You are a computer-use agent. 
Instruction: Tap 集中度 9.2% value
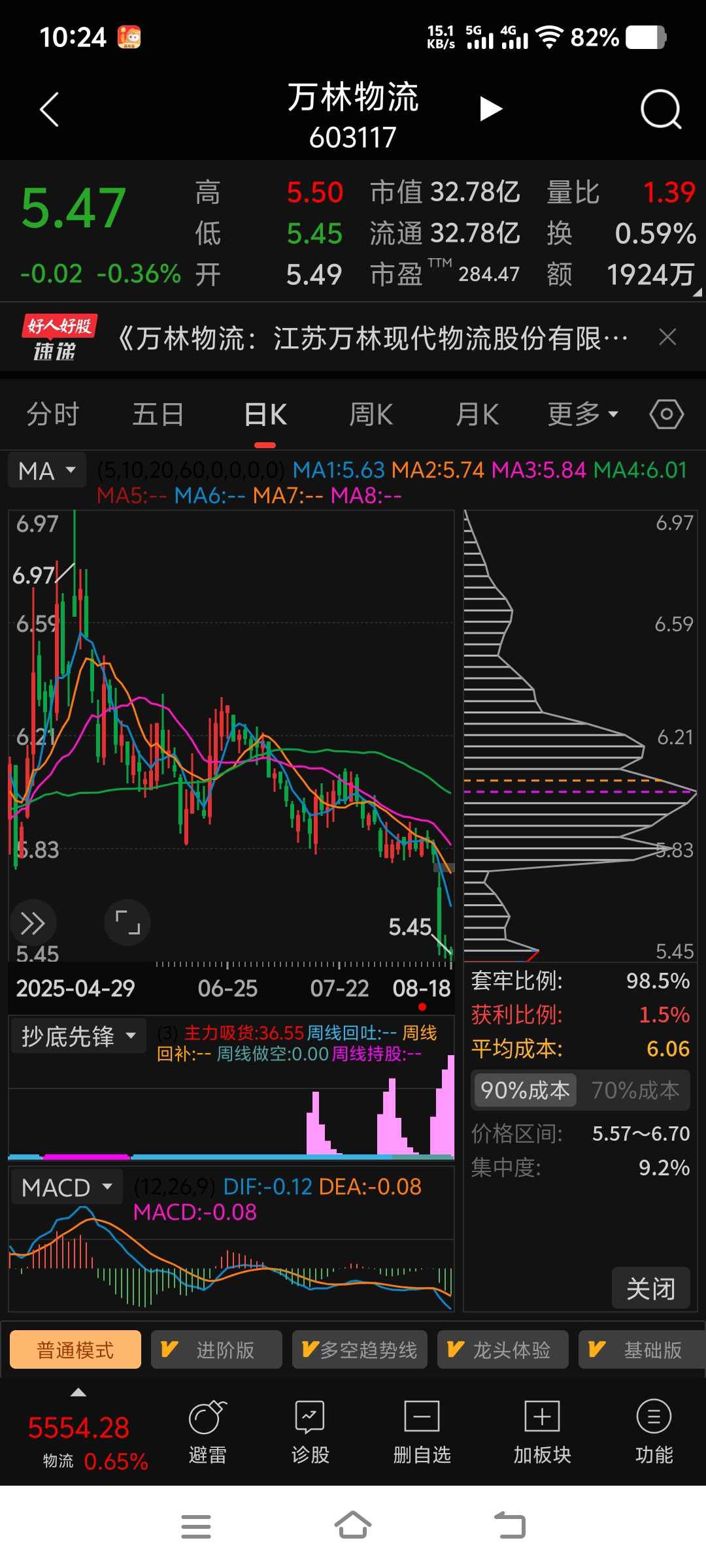point(664,1167)
